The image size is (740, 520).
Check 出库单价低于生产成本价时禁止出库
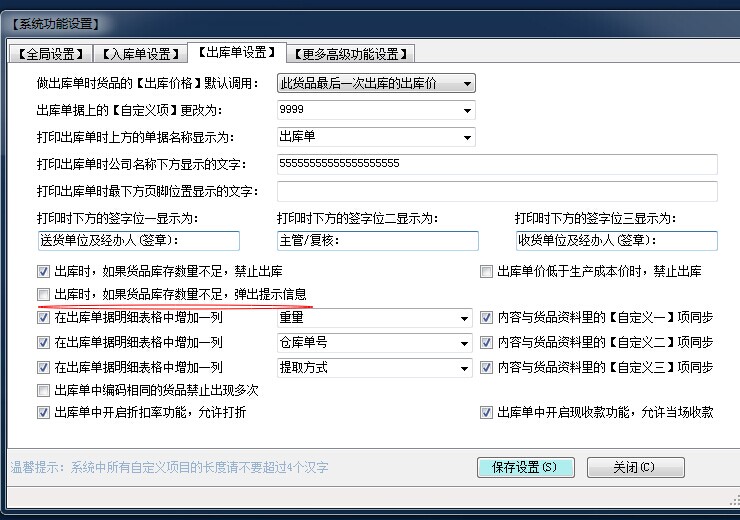coord(487,271)
